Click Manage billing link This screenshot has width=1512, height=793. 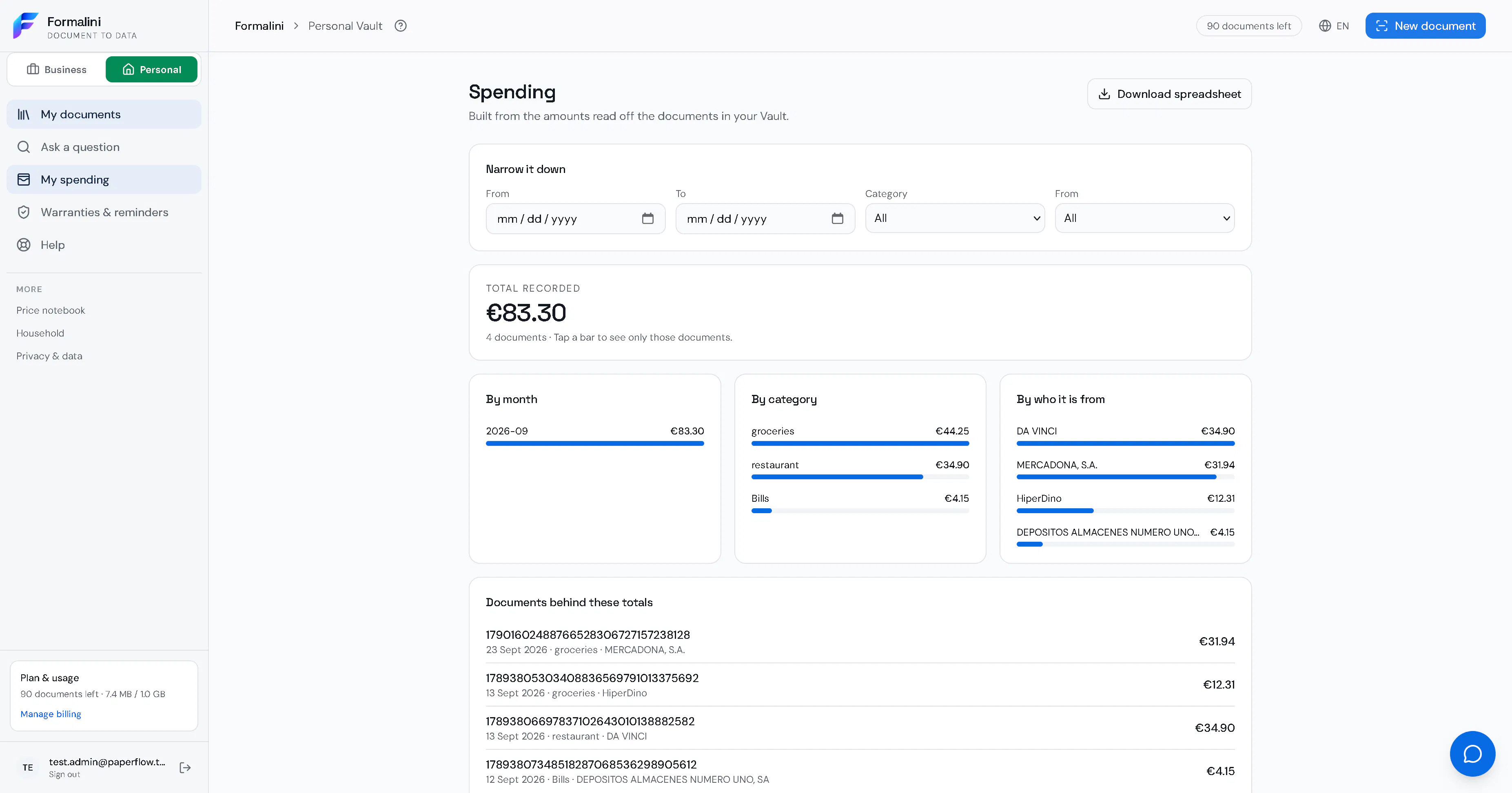(51, 714)
